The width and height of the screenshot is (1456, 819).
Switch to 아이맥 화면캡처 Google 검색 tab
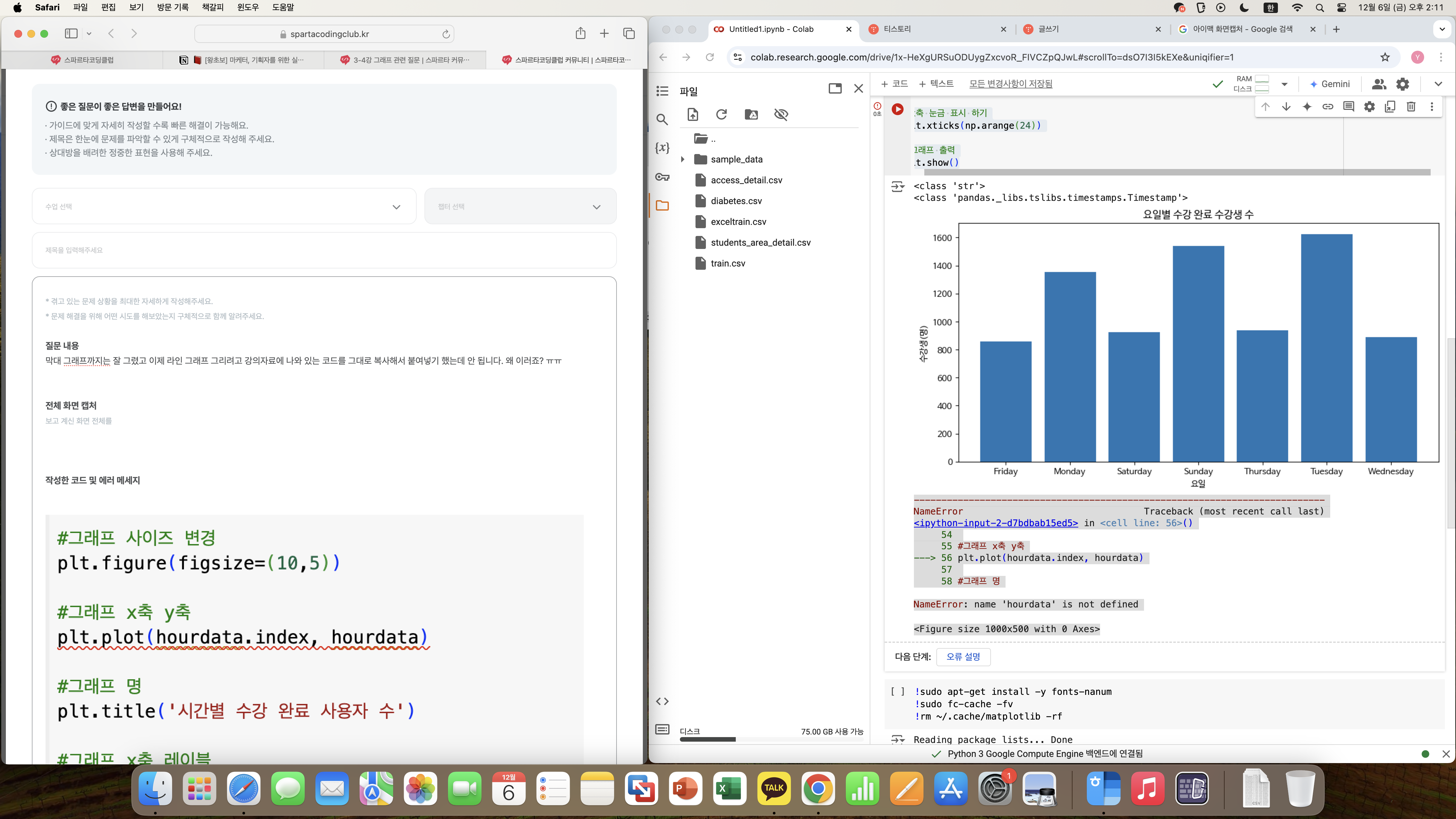(1247, 29)
